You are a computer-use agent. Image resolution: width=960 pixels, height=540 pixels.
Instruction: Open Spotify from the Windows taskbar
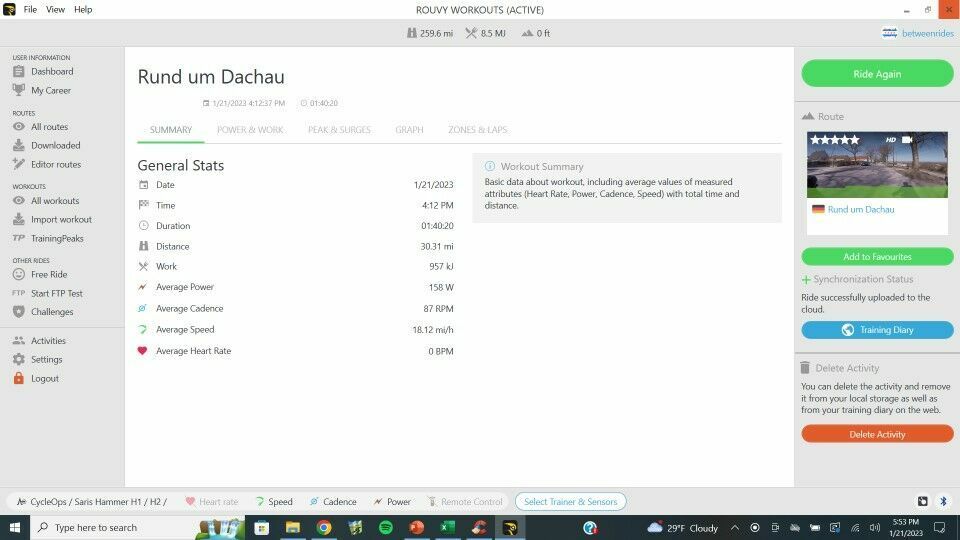(386, 528)
